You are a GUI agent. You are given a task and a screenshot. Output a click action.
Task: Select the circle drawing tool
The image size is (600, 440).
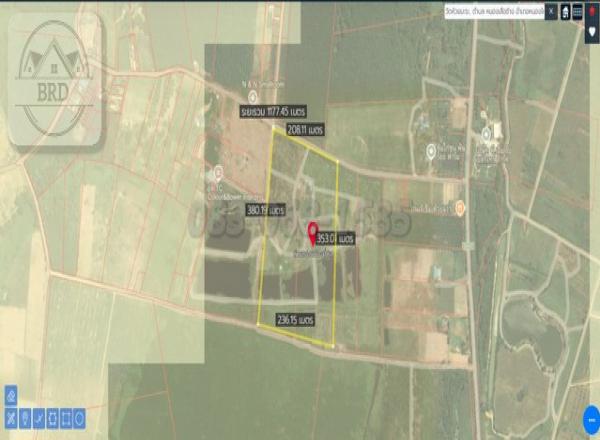(x=79, y=416)
